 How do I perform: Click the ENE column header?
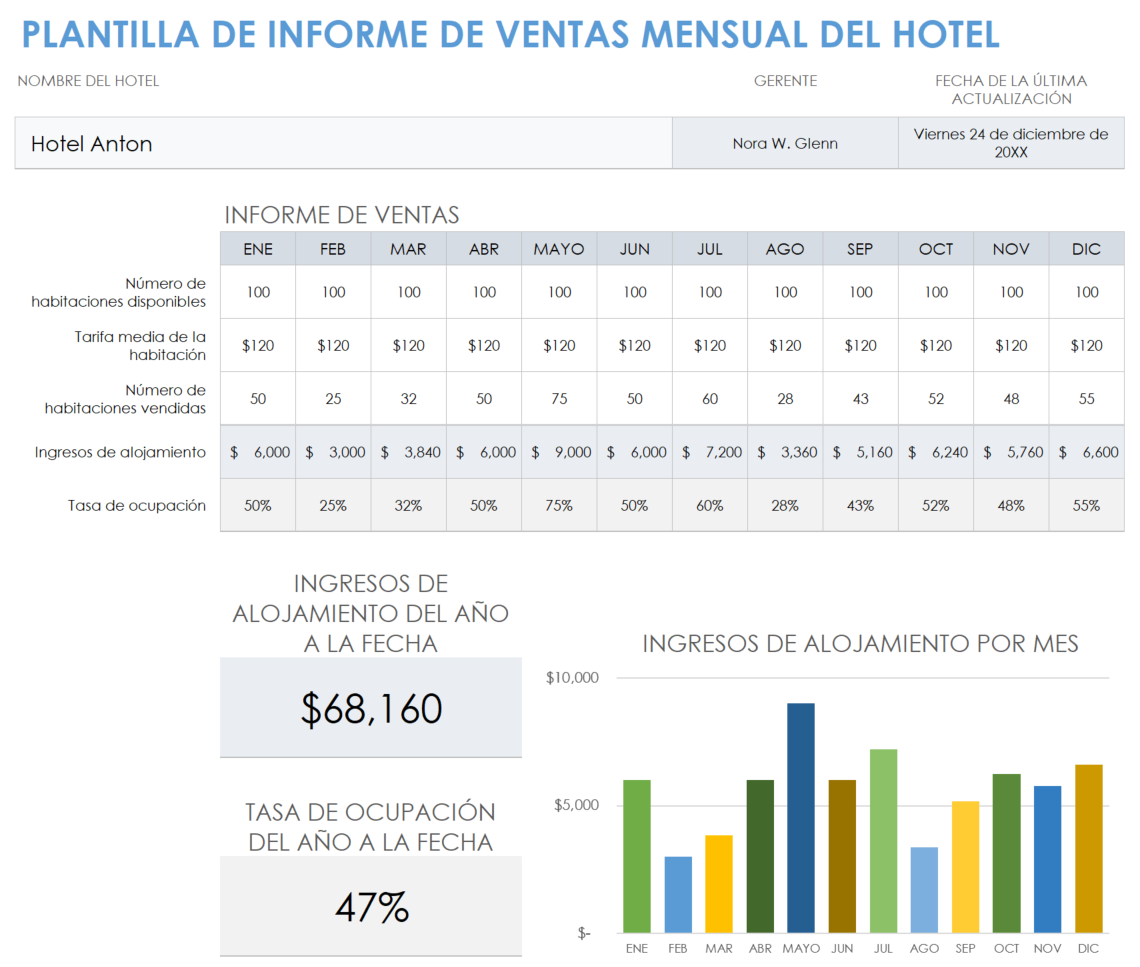[257, 248]
